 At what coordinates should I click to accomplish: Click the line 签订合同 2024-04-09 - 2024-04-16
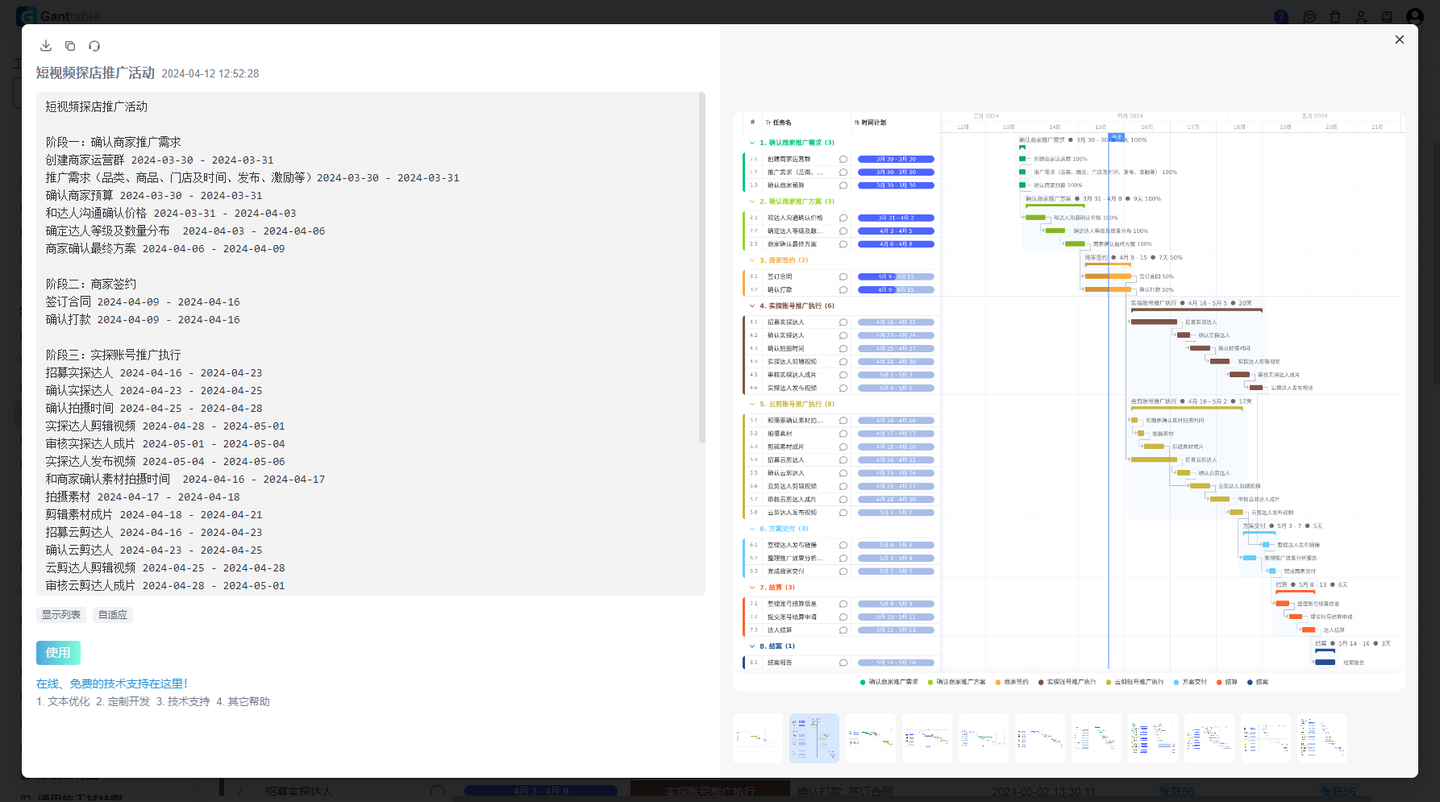coord(143,302)
